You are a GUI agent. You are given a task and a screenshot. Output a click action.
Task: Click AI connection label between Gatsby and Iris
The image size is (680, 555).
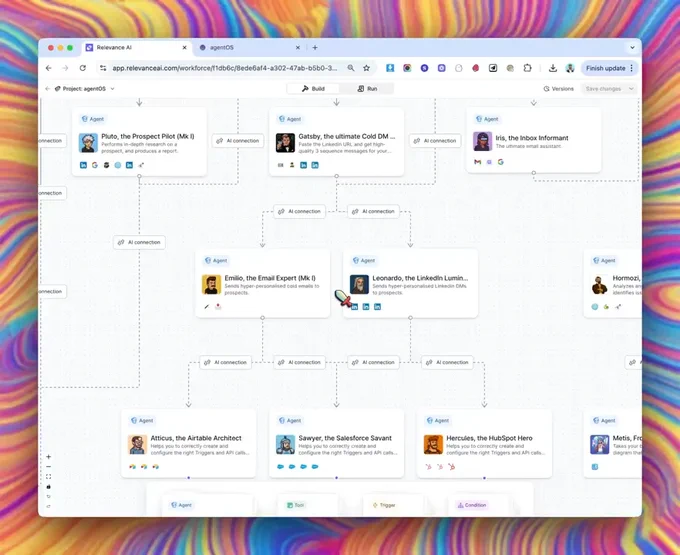(435, 140)
